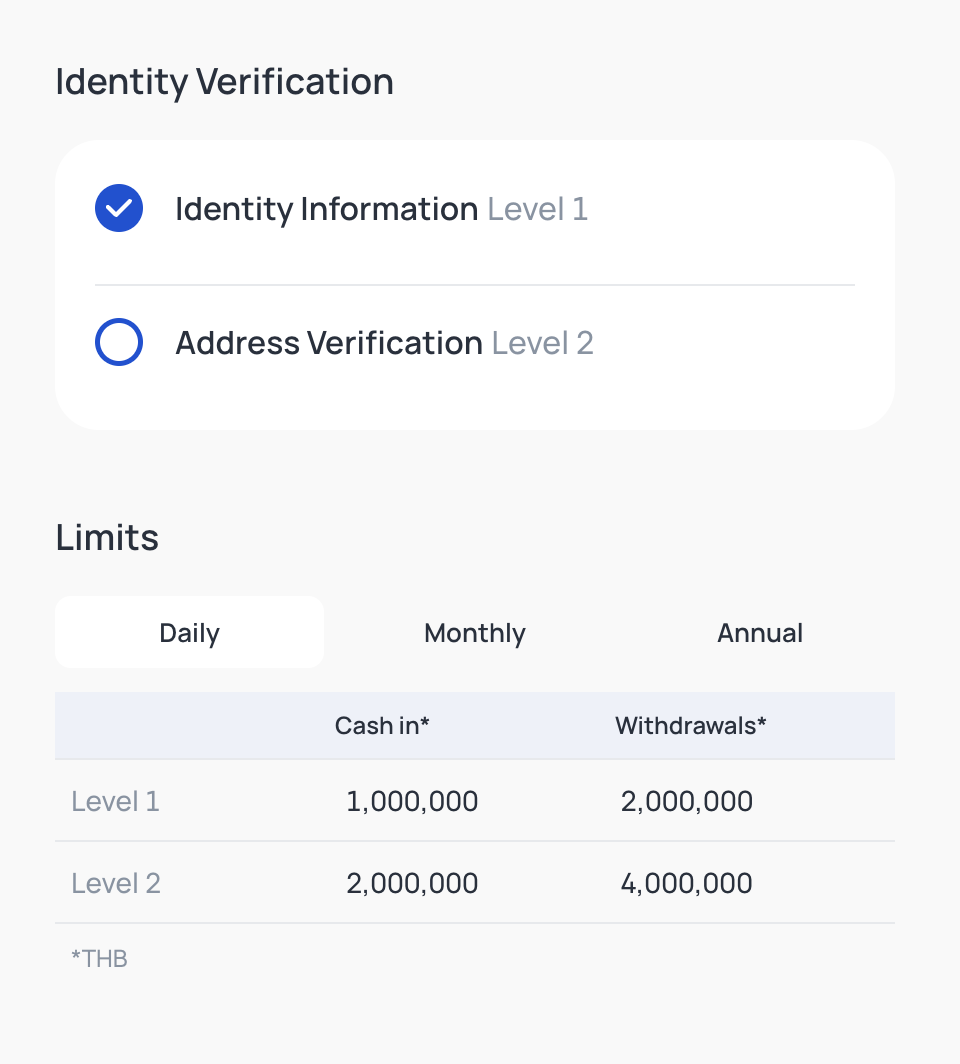This screenshot has height=1064, width=960.
Task: Switch to the Annual limits tab
Action: coord(760,632)
